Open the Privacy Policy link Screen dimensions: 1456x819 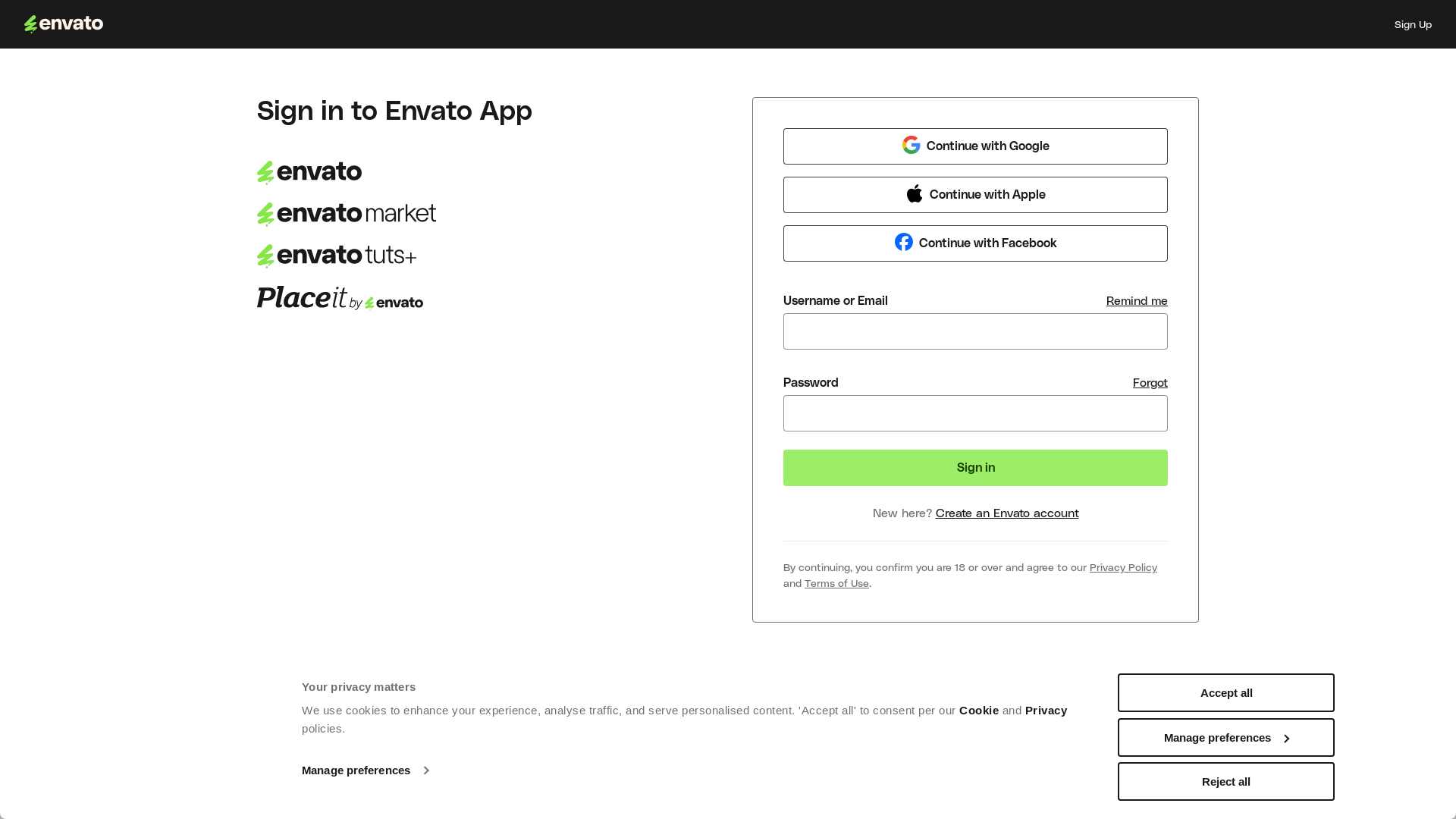[1123, 568]
